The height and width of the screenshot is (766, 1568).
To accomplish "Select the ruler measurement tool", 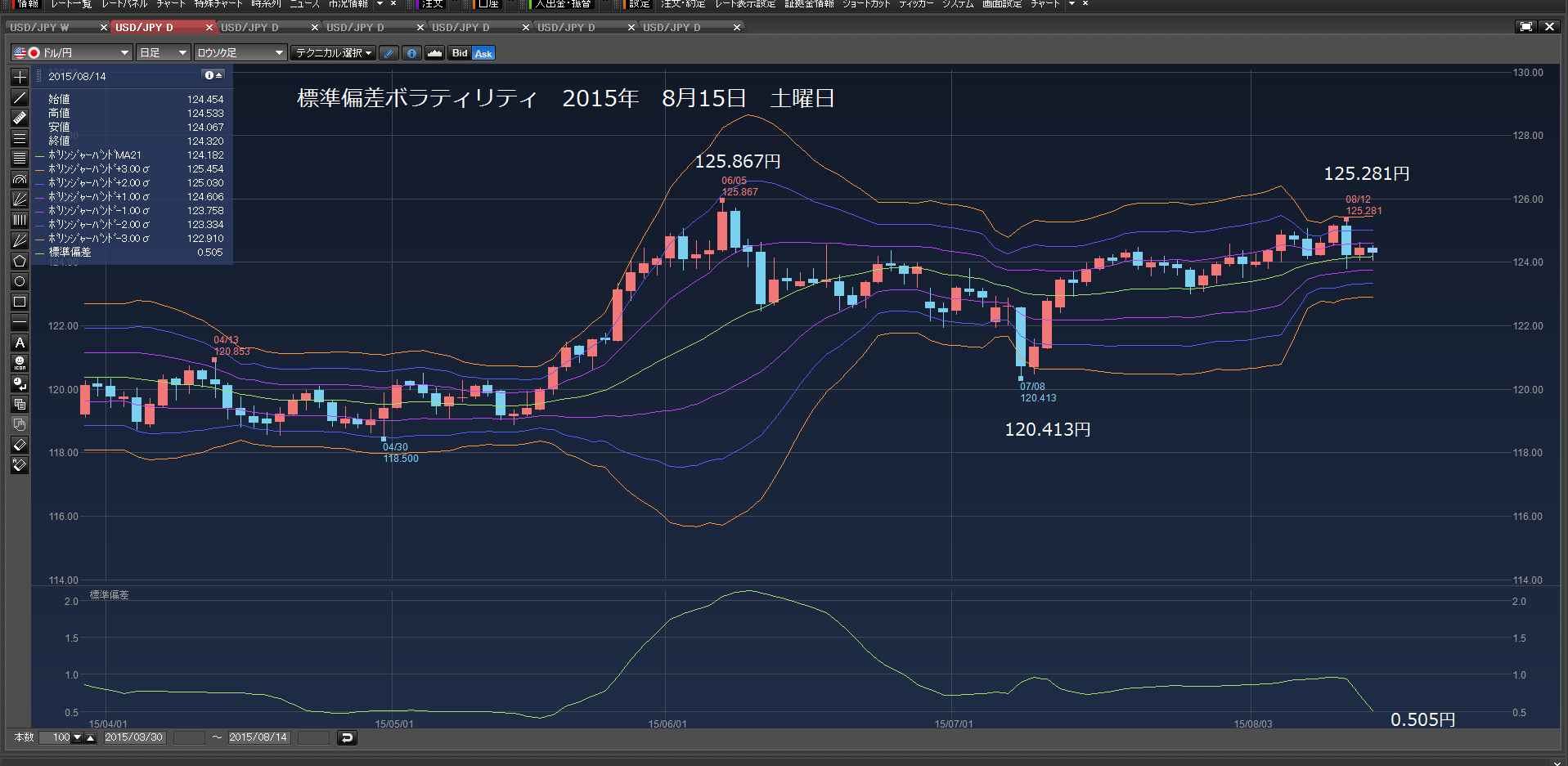I will click(20, 118).
